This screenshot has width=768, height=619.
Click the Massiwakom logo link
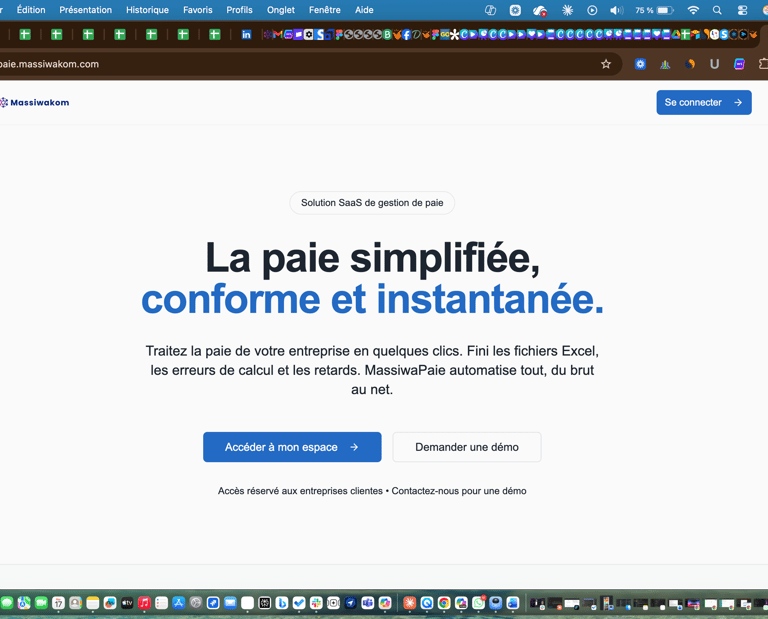point(35,102)
